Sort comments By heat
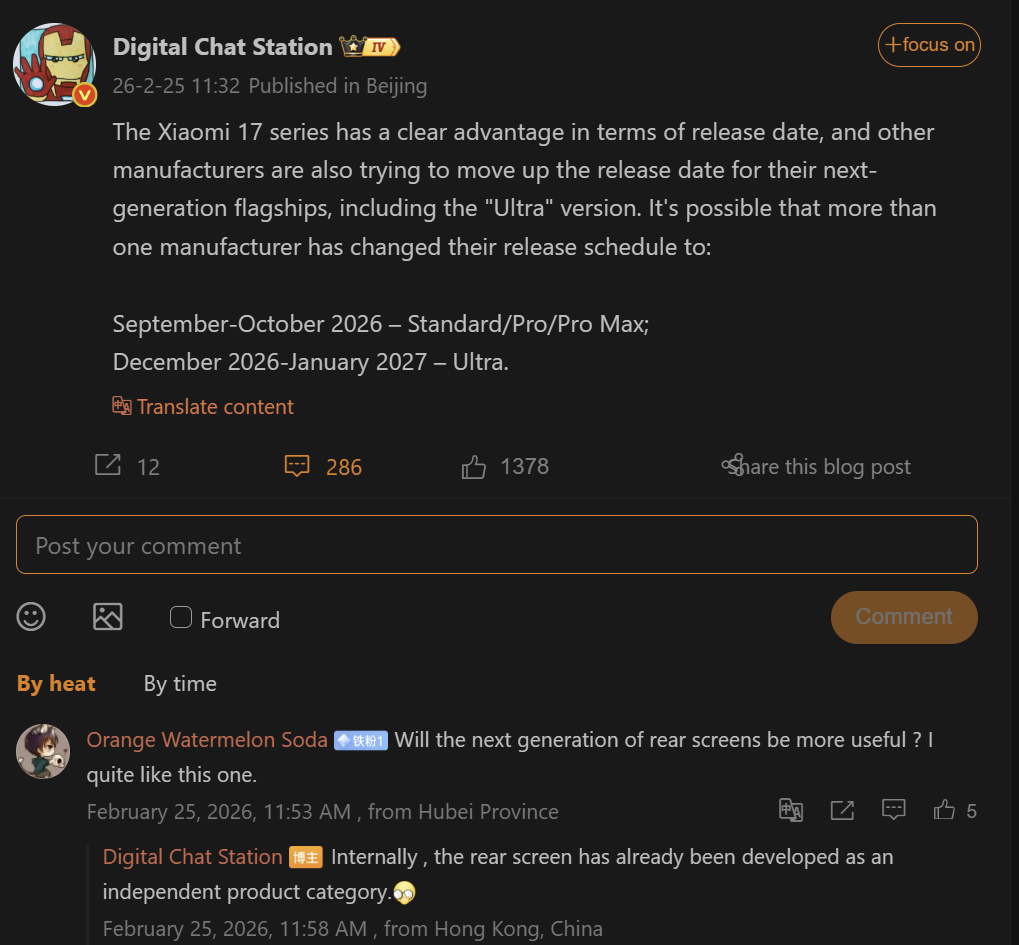The height and width of the screenshot is (945, 1019). (56, 684)
